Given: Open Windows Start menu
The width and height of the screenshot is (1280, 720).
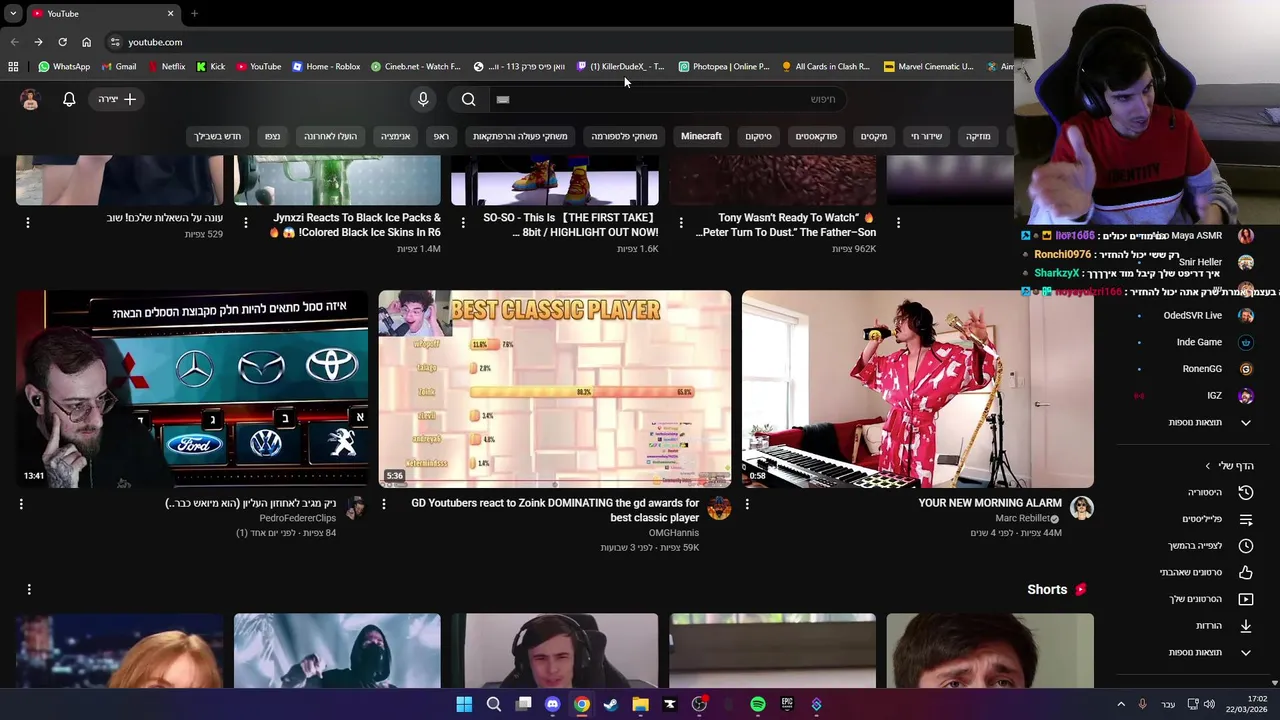Looking at the screenshot, I should 464,704.
